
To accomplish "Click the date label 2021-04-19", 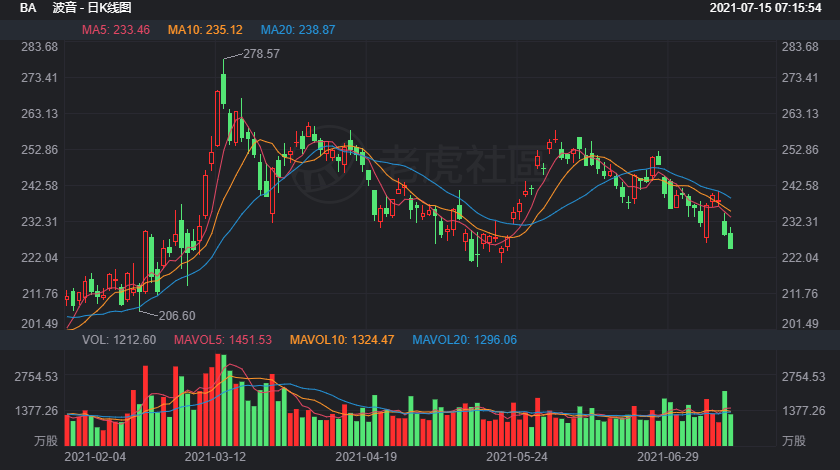I will [366, 457].
